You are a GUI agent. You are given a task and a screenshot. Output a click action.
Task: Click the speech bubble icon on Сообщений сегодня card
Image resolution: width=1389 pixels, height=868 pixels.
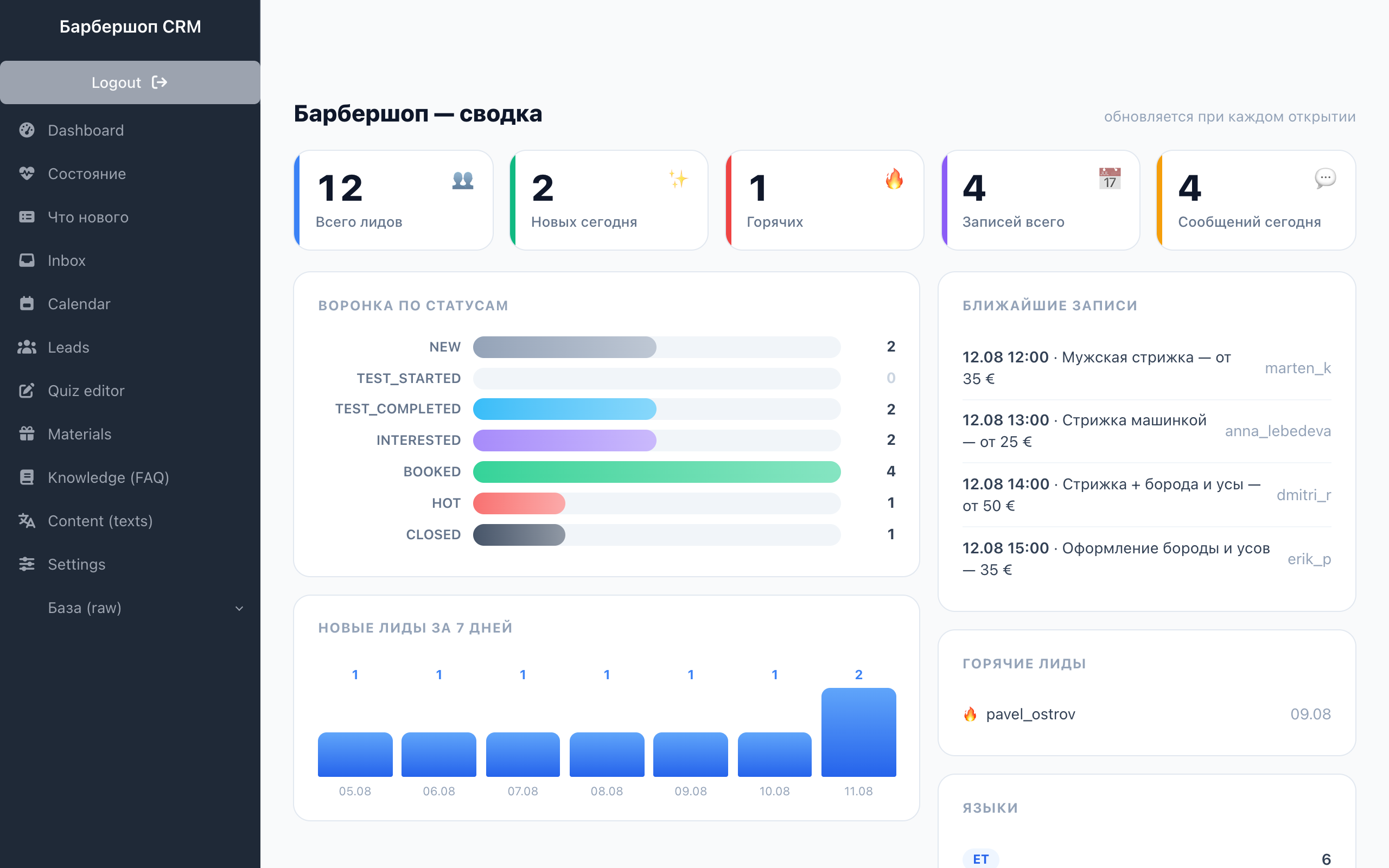pyautogui.click(x=1325, y=178)
